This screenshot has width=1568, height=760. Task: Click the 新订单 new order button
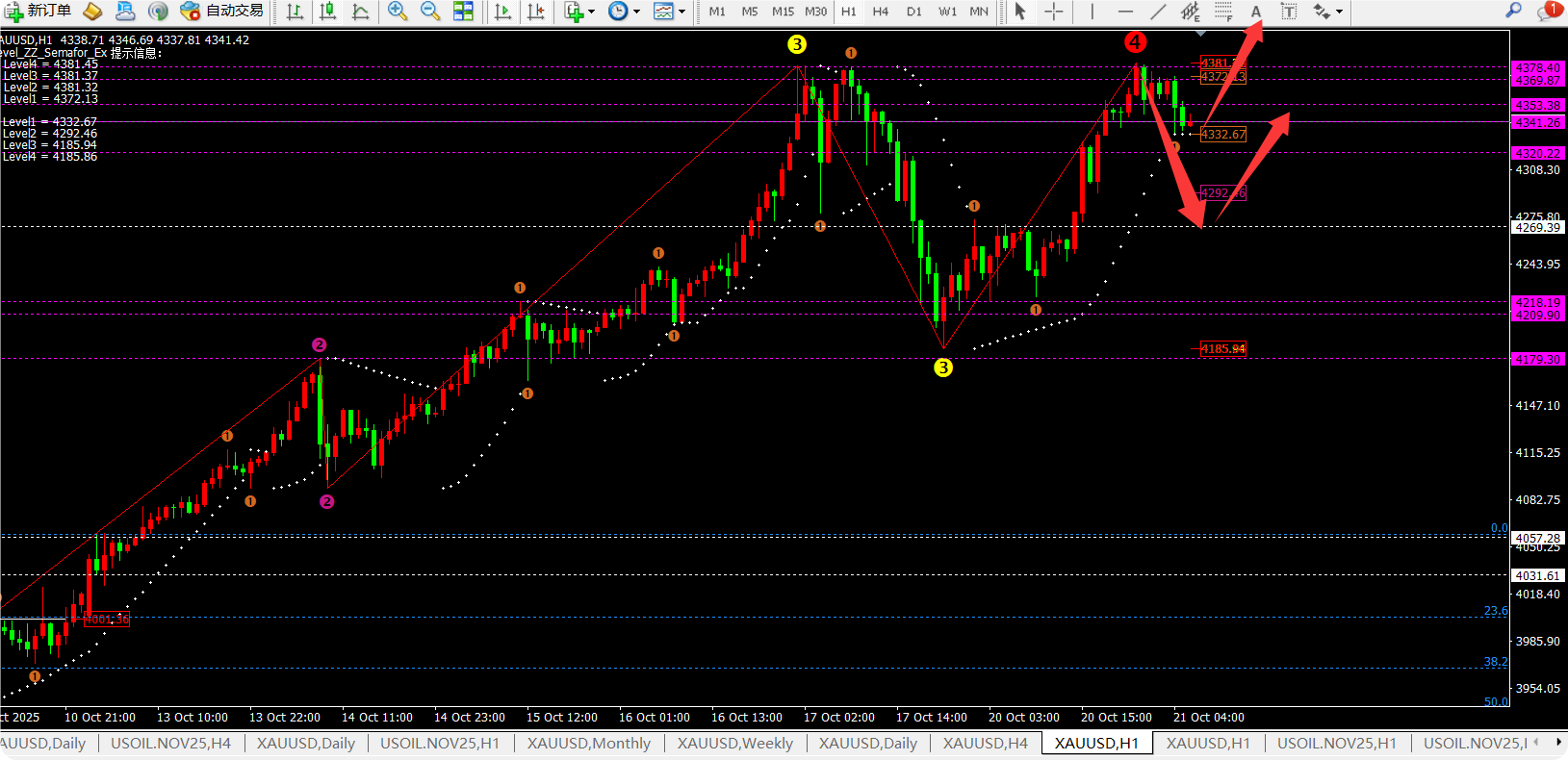pyautogui.click(x=39, y=11)
